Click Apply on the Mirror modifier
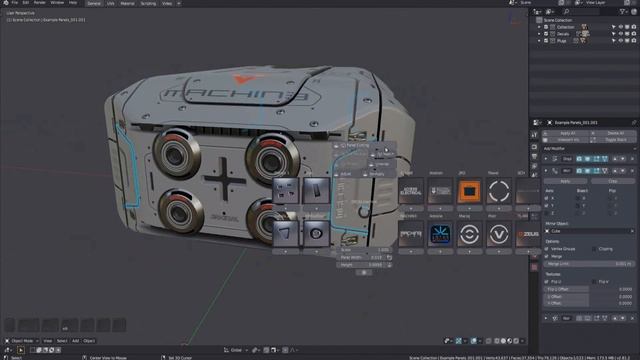Screen dimensions: 640x360 tap(565, 181)
